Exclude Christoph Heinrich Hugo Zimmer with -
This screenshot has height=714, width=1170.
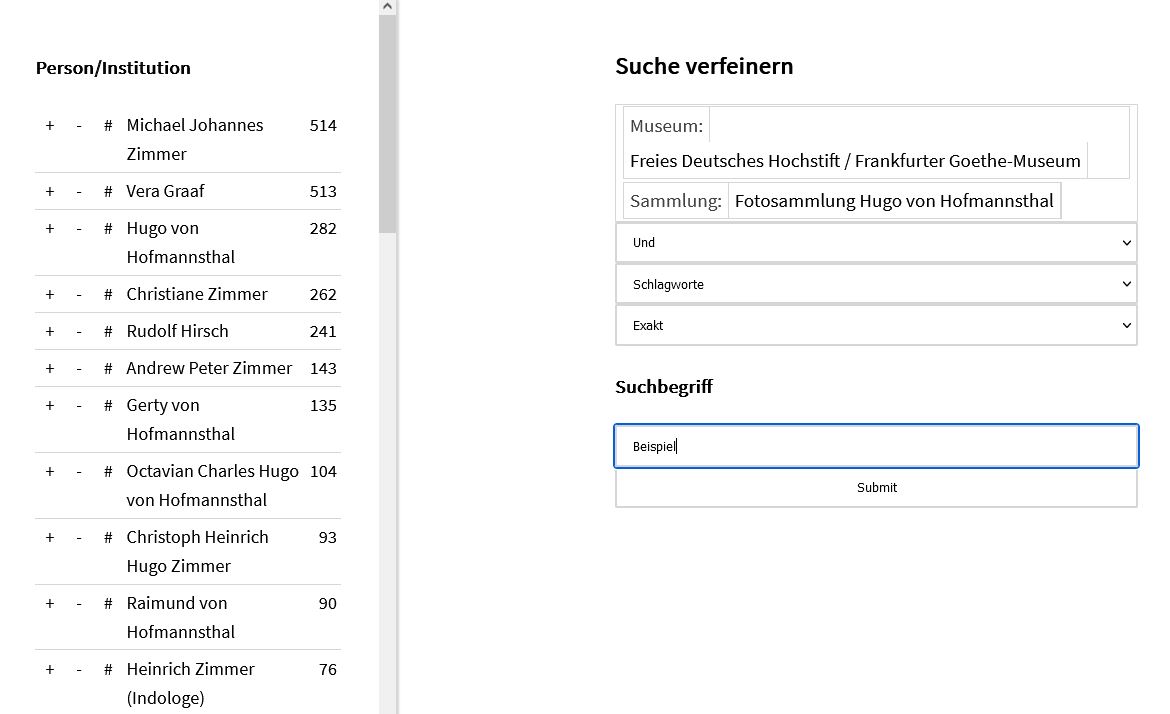tap(79, 538)
